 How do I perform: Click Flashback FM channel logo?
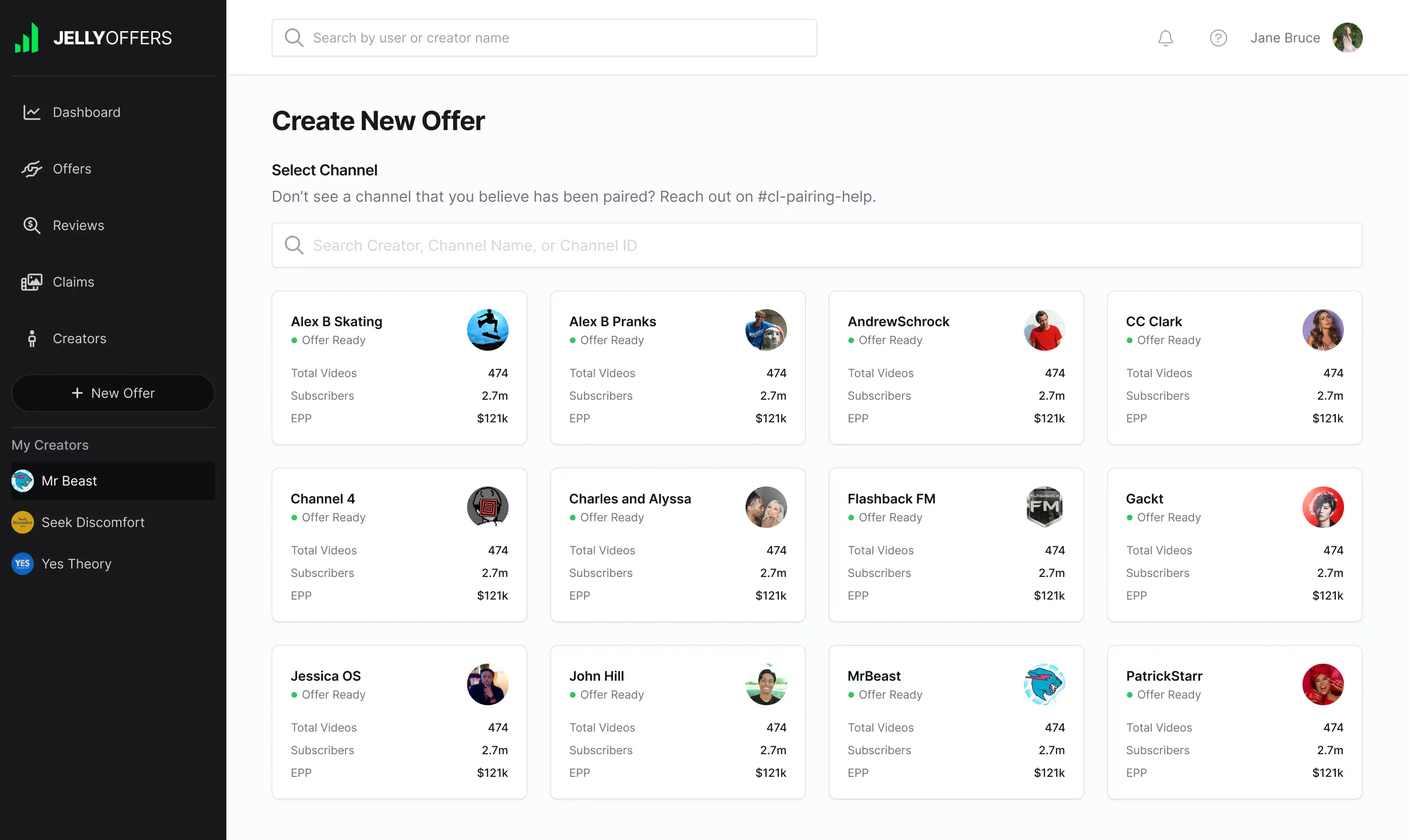(x=1044, y=507)
